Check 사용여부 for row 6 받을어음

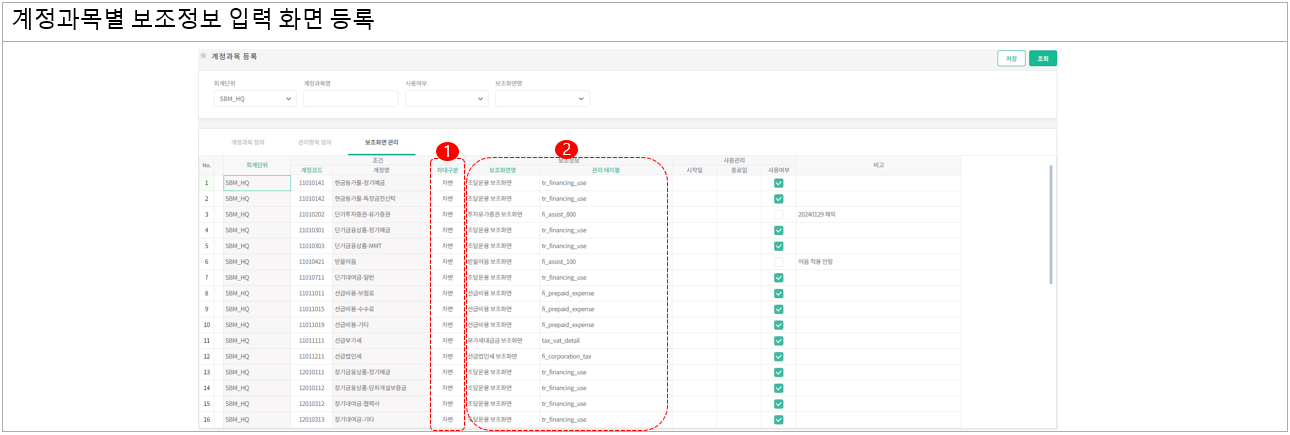coord(778,262)
